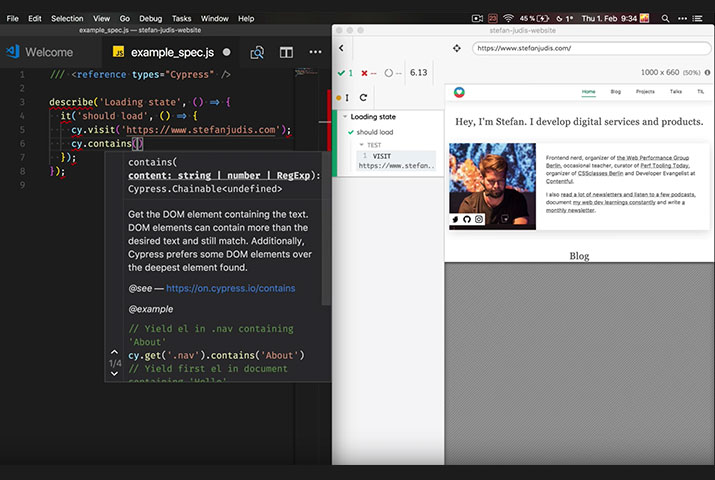Show next signature with the down chevron
Viewport: 715px width, 480px height.
point(114,375)
